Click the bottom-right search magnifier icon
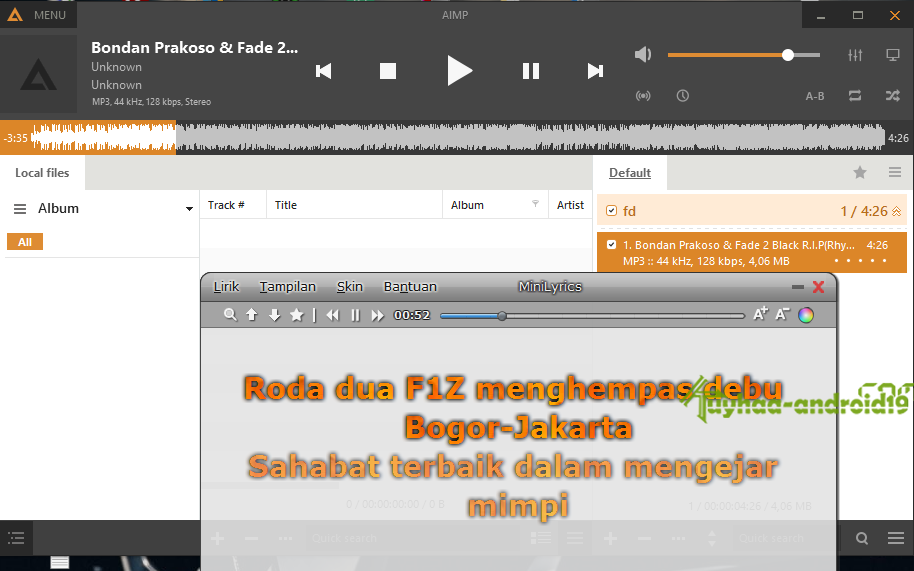The width and height of the screenshot is (914, 571). pyautogui.click(x=862, y=538)
